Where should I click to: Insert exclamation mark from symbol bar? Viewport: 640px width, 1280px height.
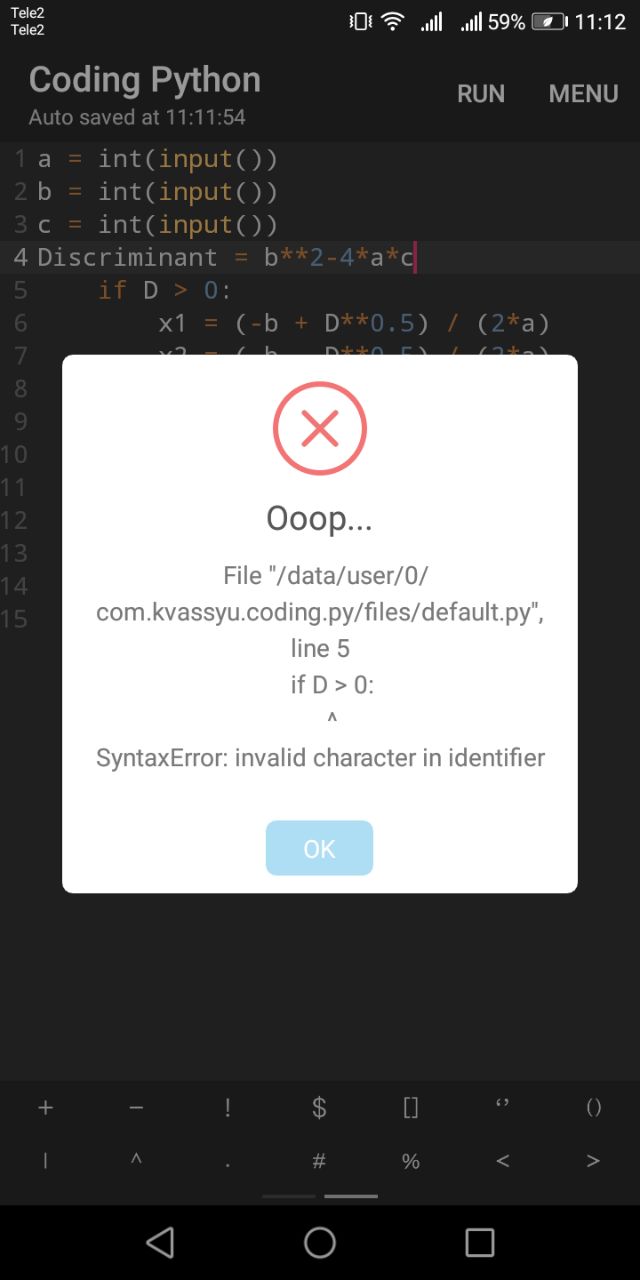(228, 1107)
